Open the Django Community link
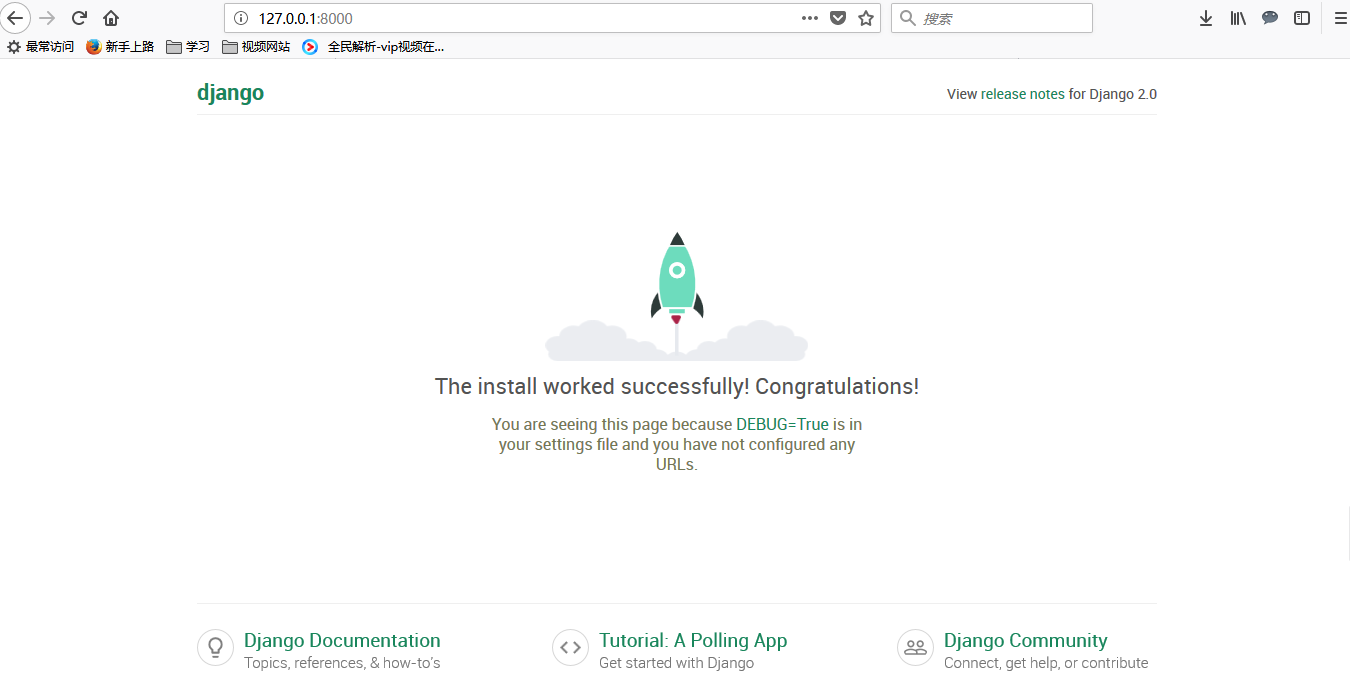 [x=1026, y=641]
